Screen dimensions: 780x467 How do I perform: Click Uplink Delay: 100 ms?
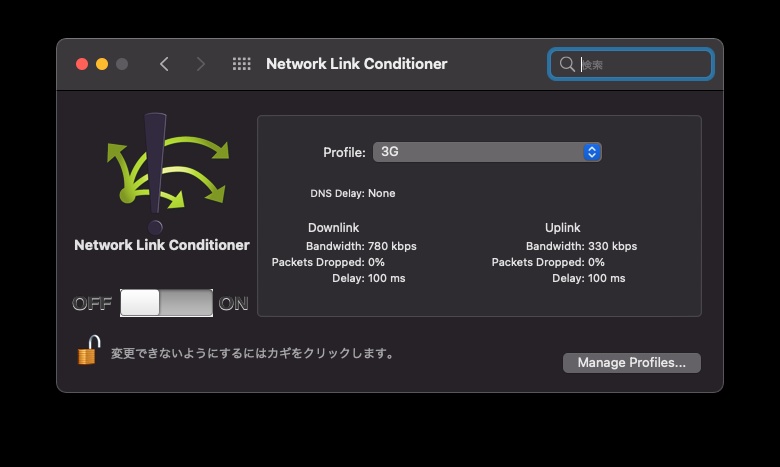coord(588,278)
